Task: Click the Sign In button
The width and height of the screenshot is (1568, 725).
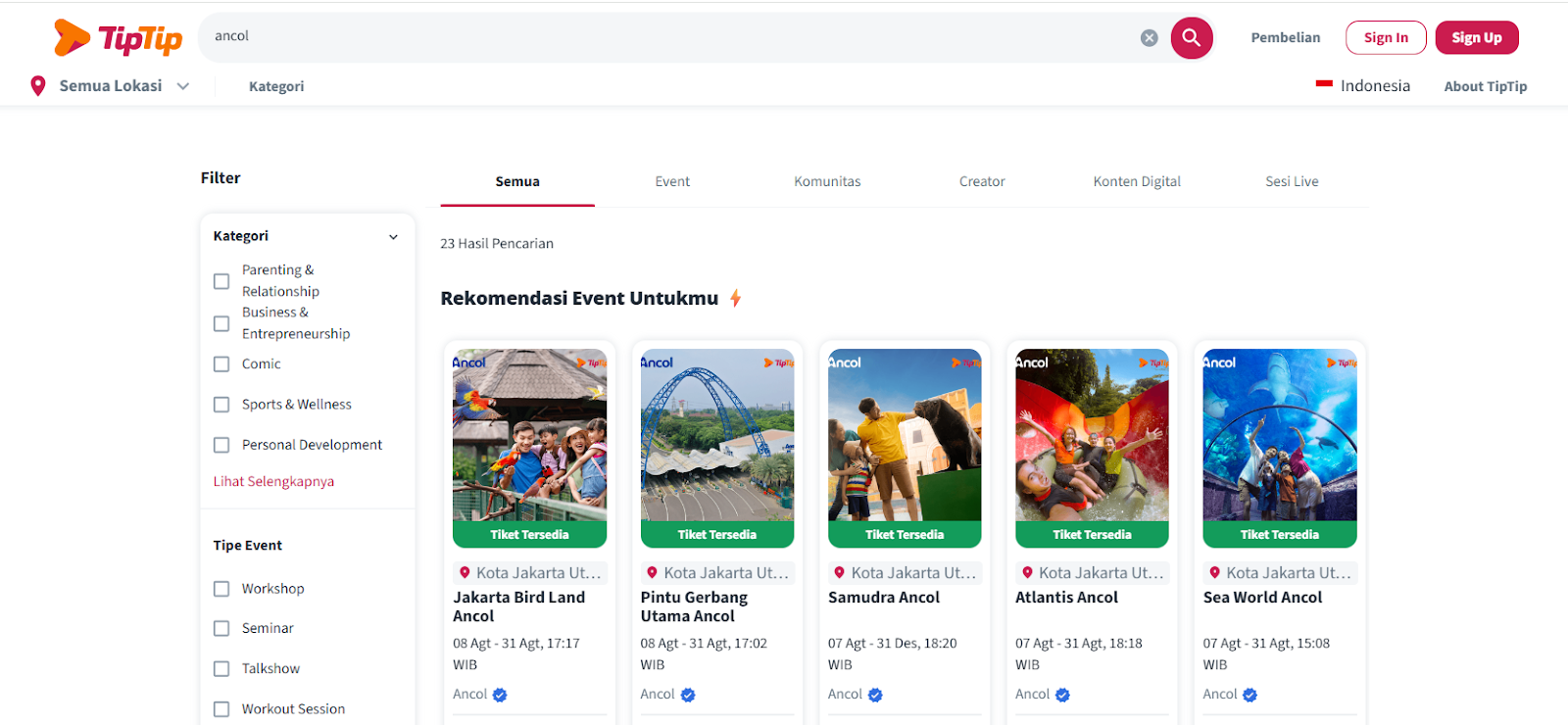Action: pyautogui.click(x=1386, y=38)
